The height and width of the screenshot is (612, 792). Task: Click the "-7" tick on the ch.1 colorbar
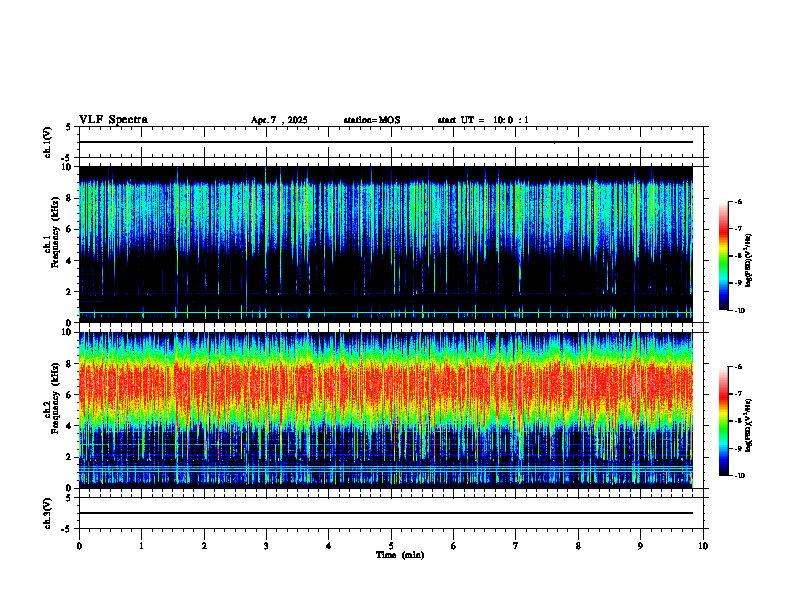739,229
